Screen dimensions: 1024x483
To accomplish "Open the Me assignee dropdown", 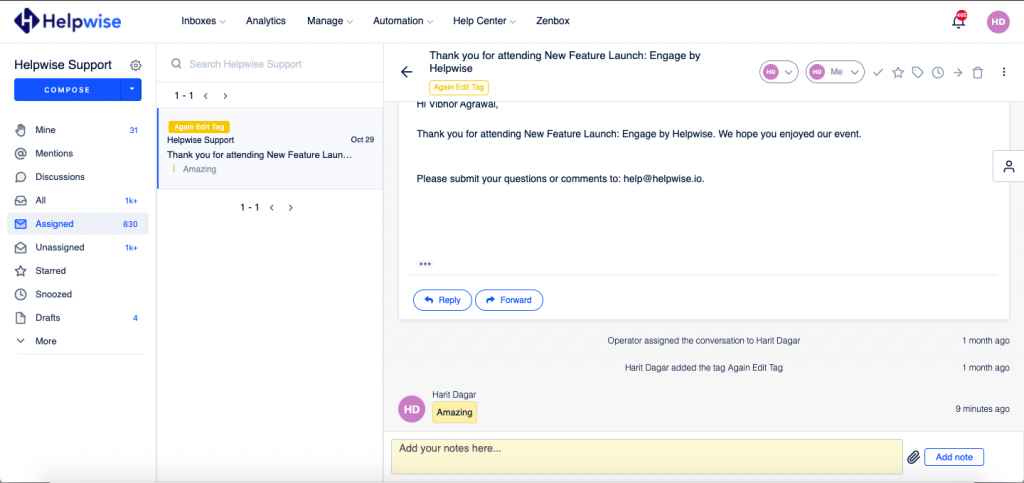I will click(x=835, y=72).
